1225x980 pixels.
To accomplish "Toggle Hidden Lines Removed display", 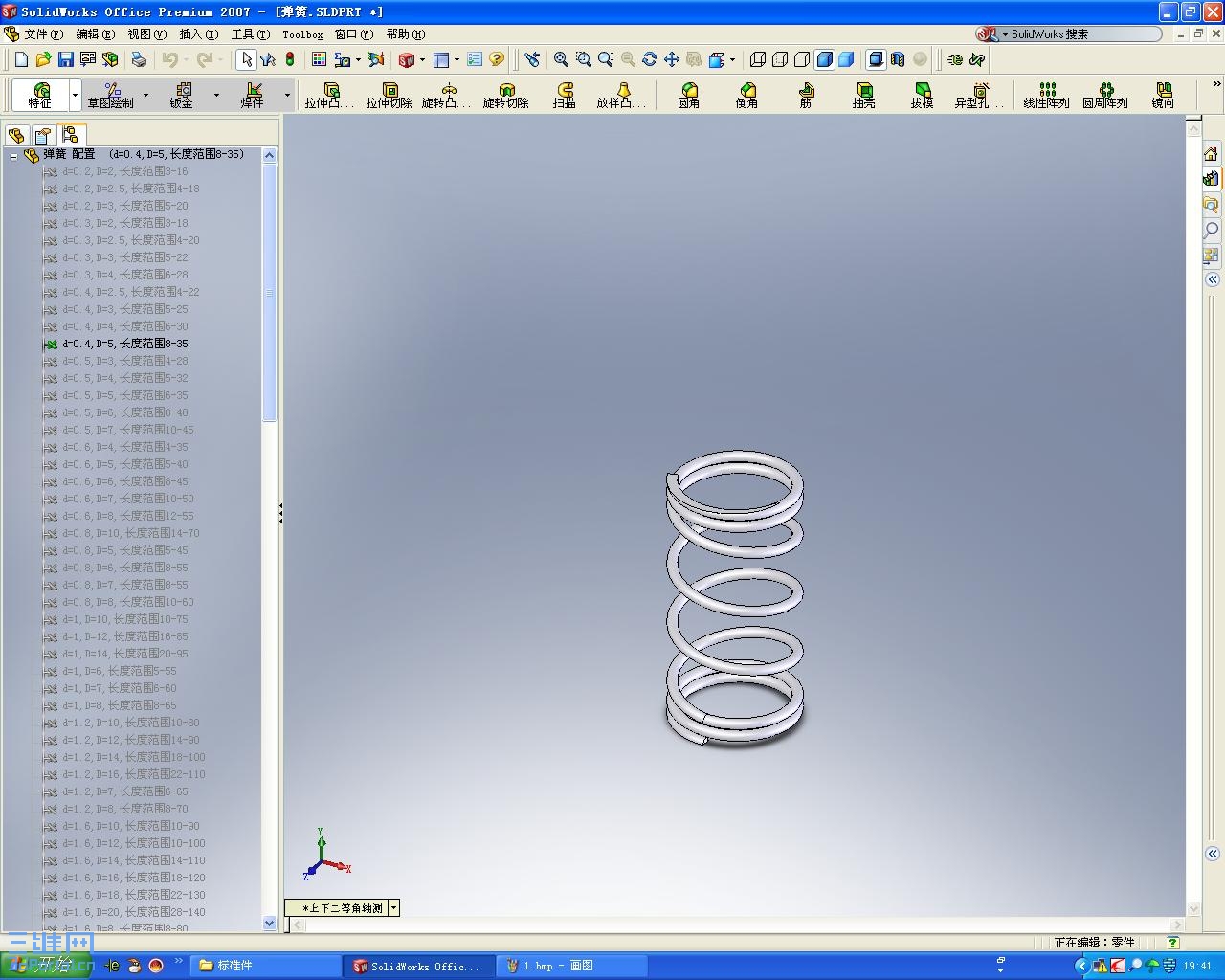I will point(802,59).
